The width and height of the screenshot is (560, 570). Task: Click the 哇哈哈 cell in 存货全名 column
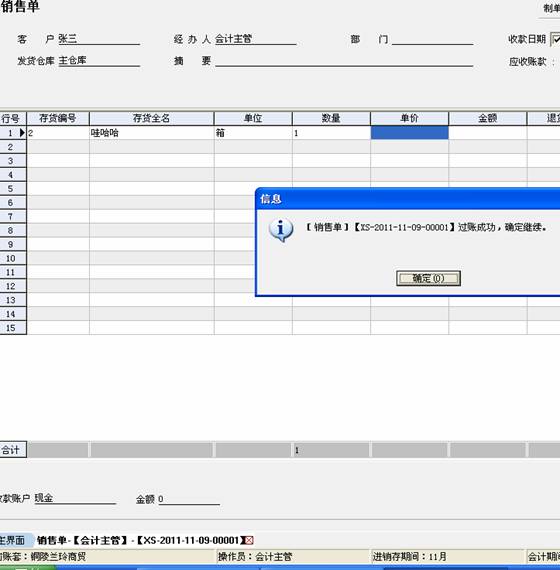152,133
